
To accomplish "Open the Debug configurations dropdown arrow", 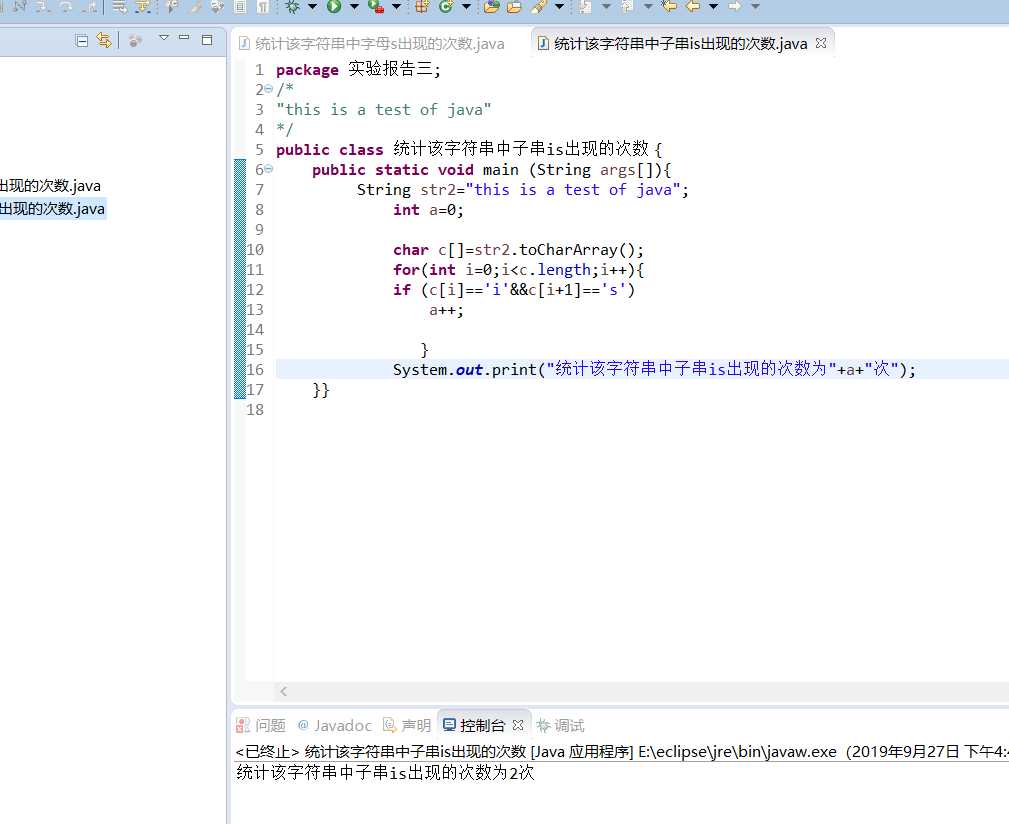I will point(312,6).
